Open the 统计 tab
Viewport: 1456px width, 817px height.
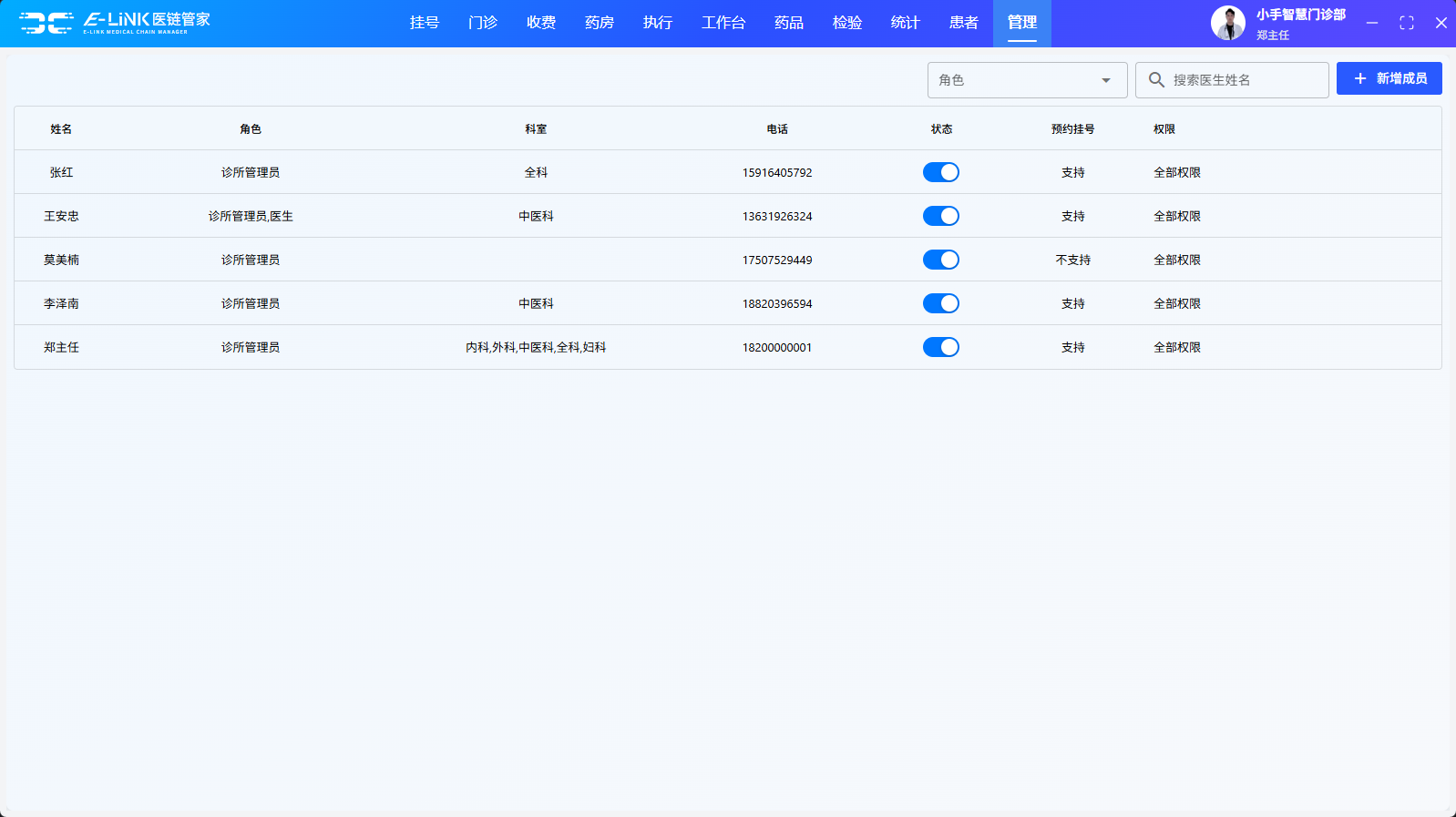(905, 23)
